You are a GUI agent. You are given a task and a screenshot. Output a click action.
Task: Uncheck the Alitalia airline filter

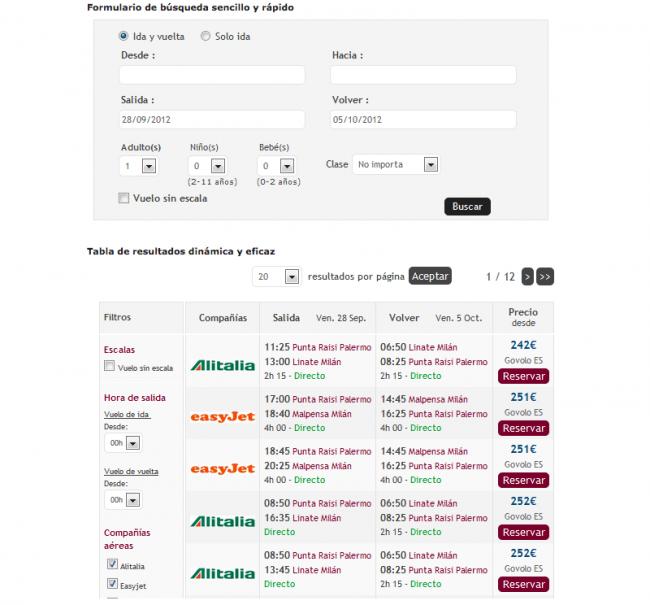[x=110, y=565]
